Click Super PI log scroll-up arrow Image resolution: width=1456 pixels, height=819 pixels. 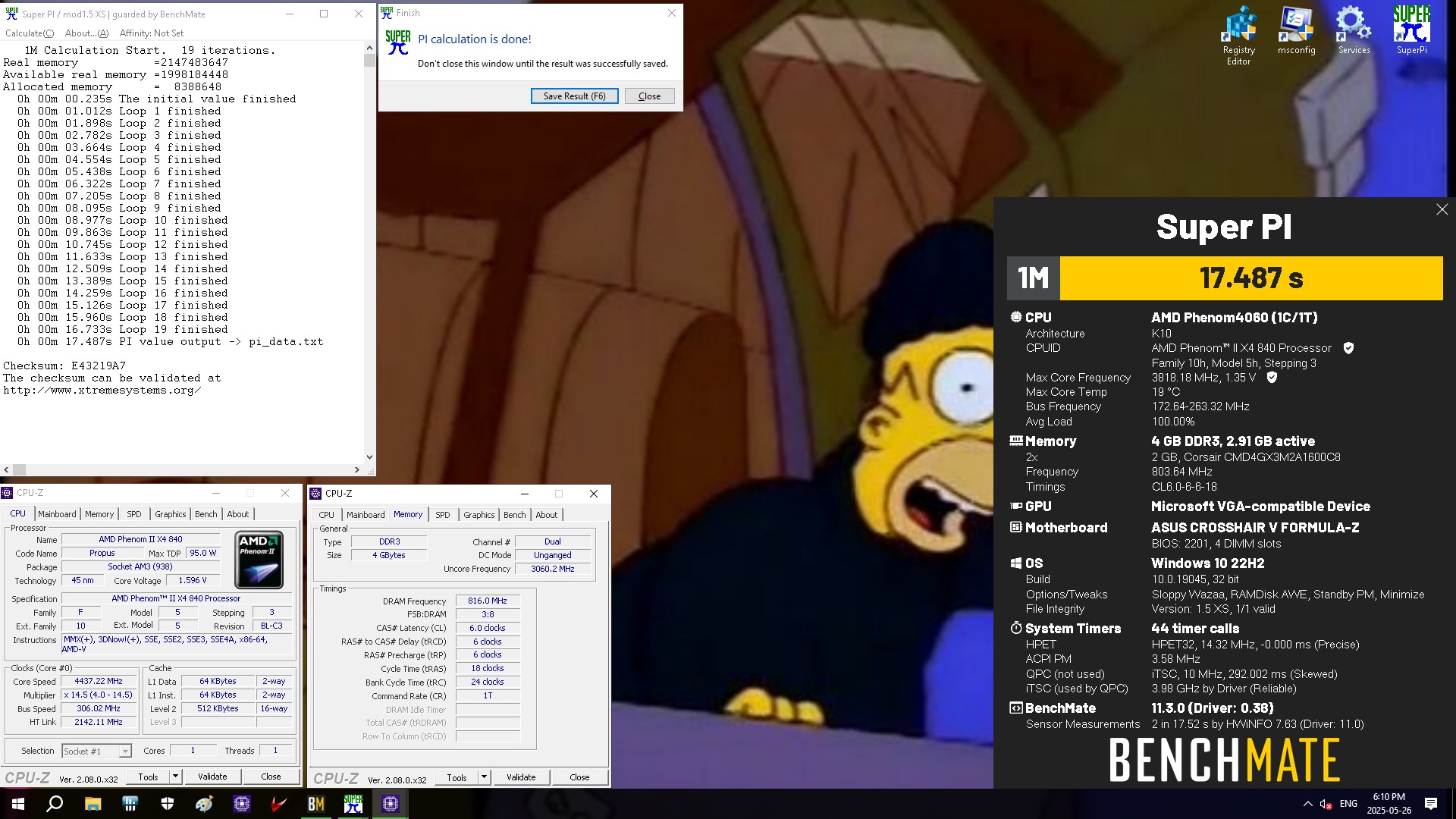coord(369,48)
